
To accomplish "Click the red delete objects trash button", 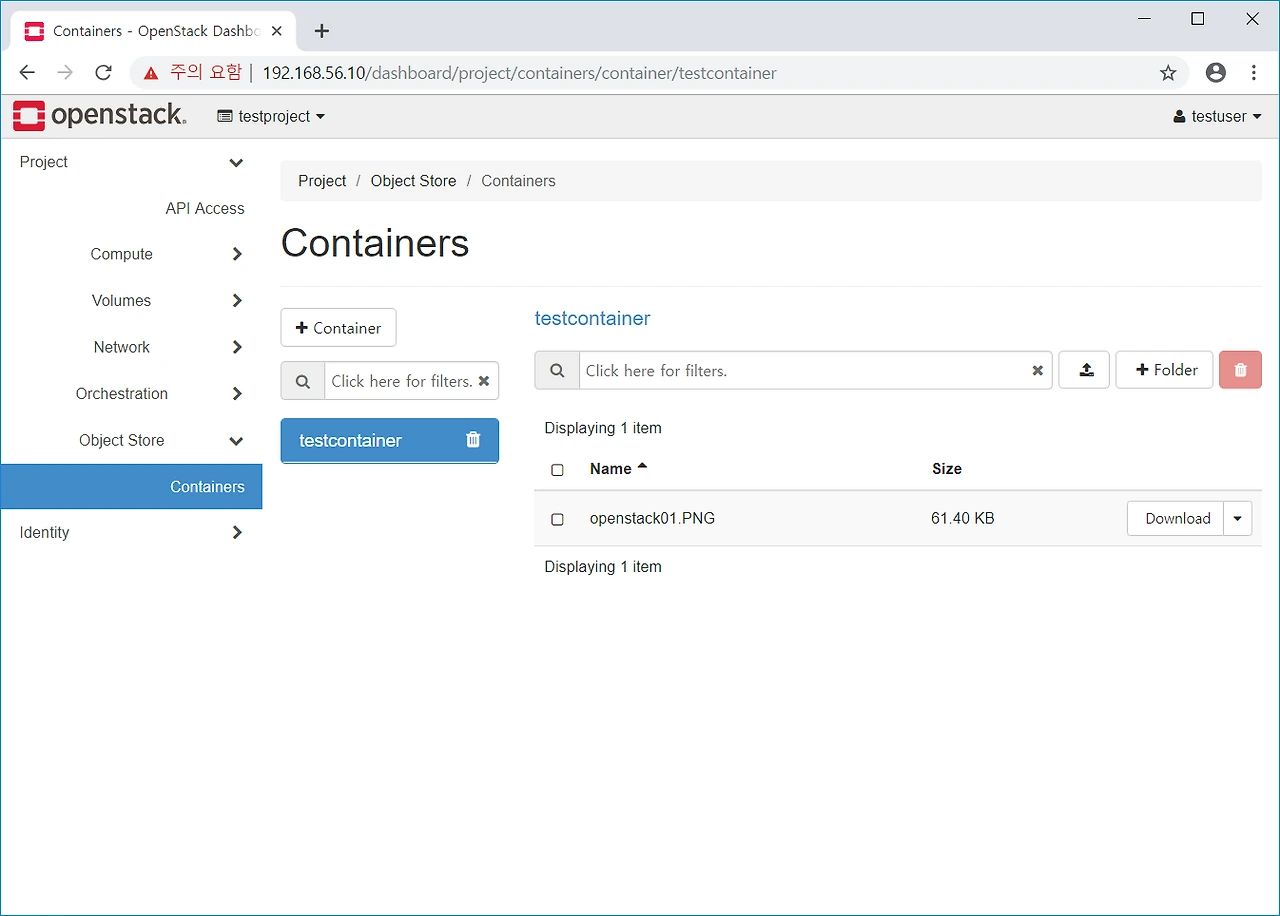I will point(1240,370).
